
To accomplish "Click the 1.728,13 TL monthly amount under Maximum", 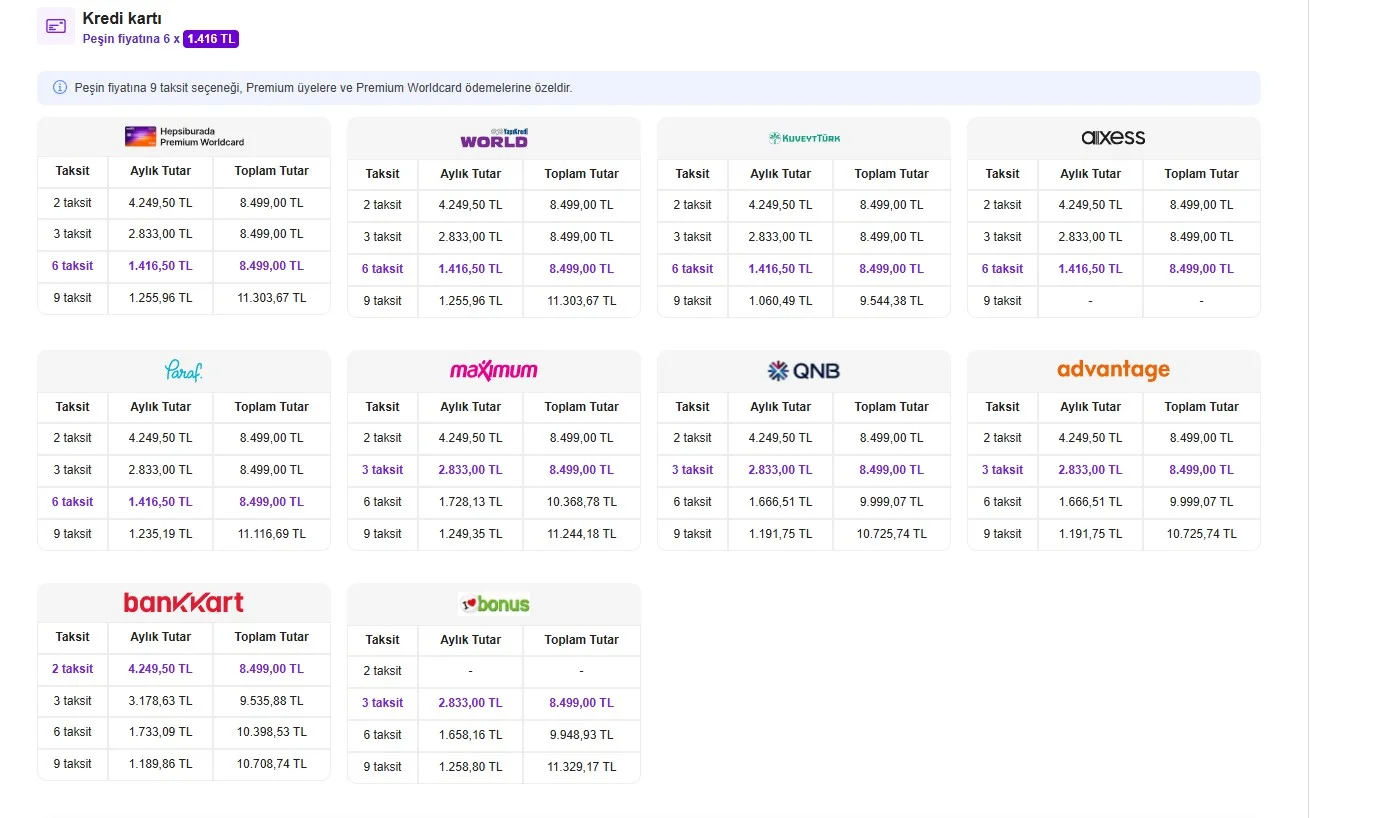I will [x=470, y=502].
